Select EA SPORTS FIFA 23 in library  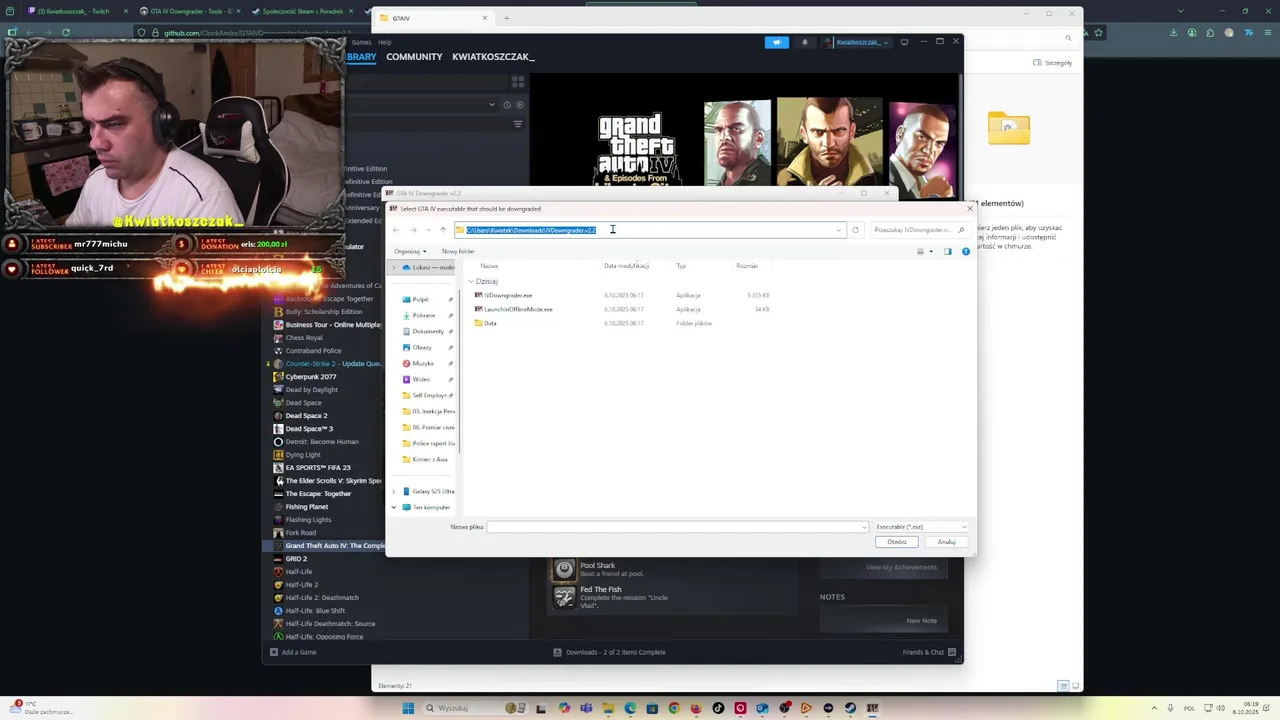click(318, 468)
